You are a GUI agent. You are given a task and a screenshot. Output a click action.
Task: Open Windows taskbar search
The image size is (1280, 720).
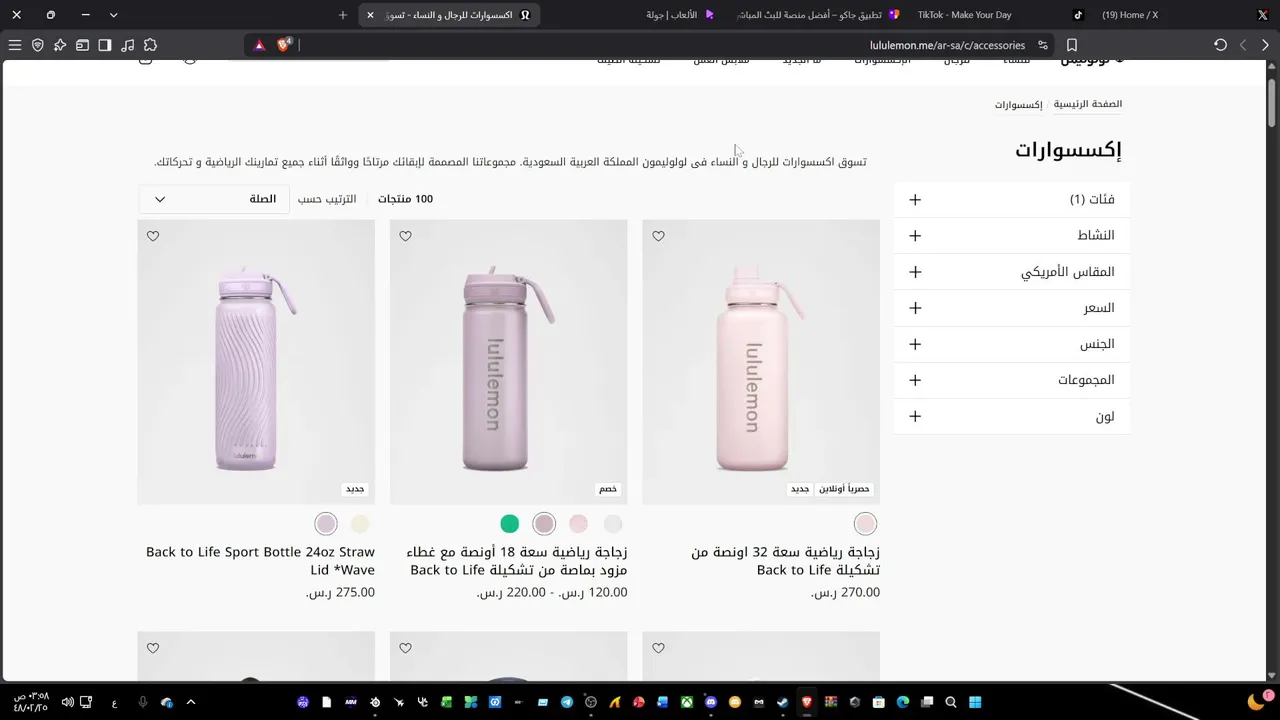click(x=951, y=702)
